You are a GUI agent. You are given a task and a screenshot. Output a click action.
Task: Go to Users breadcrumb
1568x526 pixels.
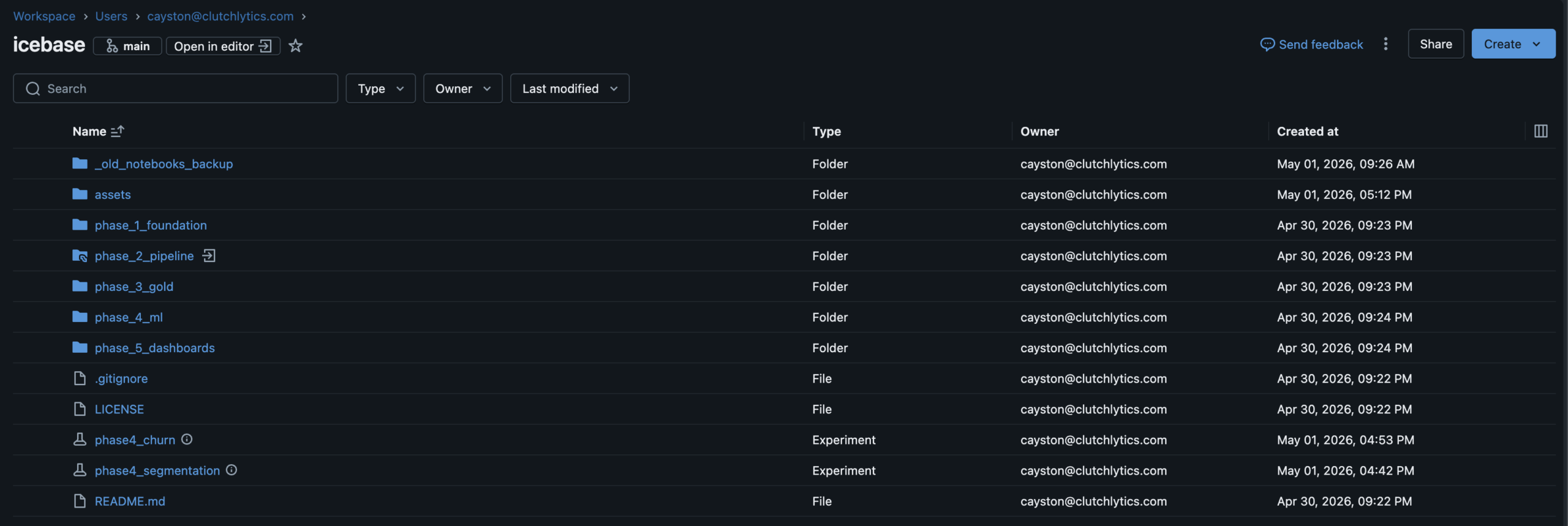click(111, 17)
